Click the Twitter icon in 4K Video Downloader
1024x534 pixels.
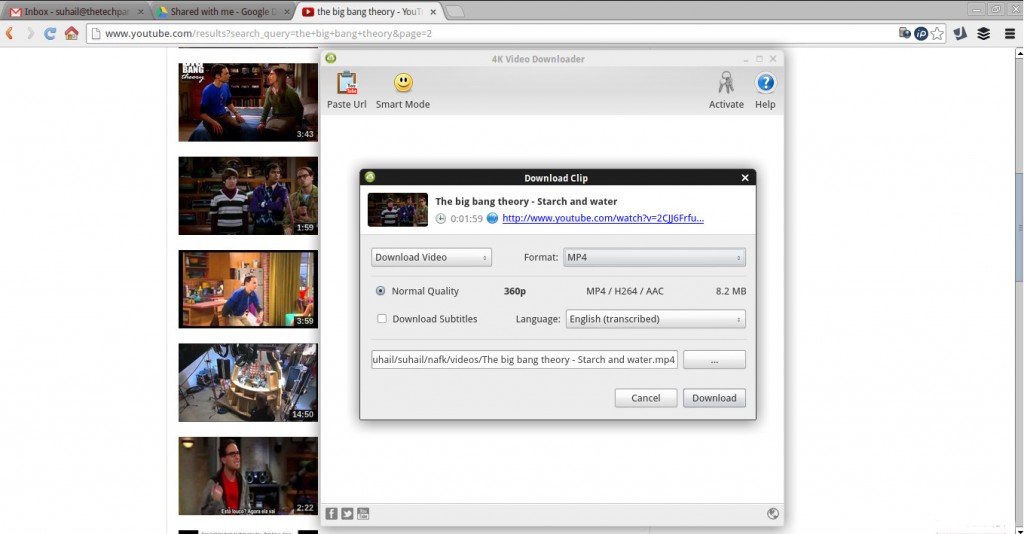(347, 514)
